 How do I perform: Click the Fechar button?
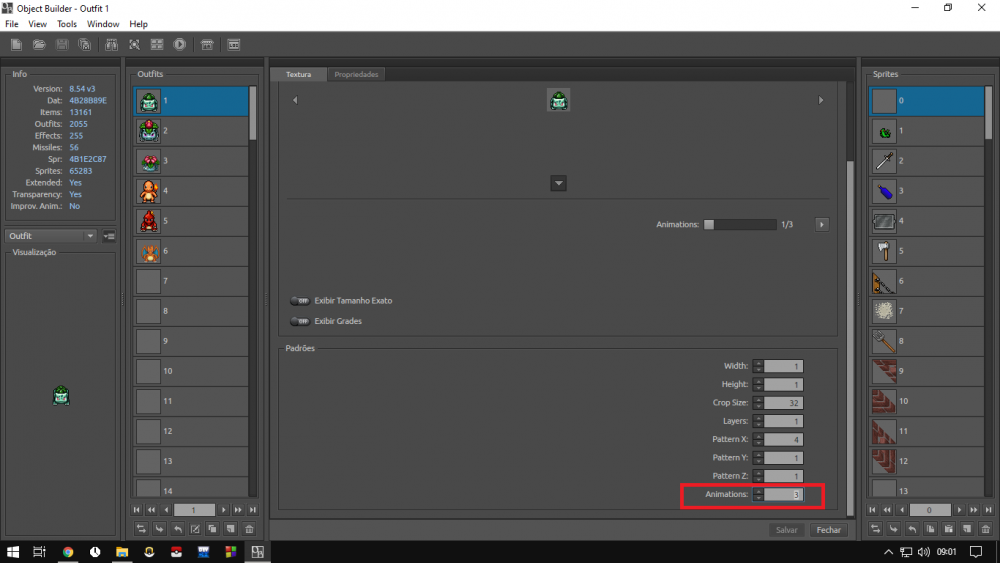point(828,530)
